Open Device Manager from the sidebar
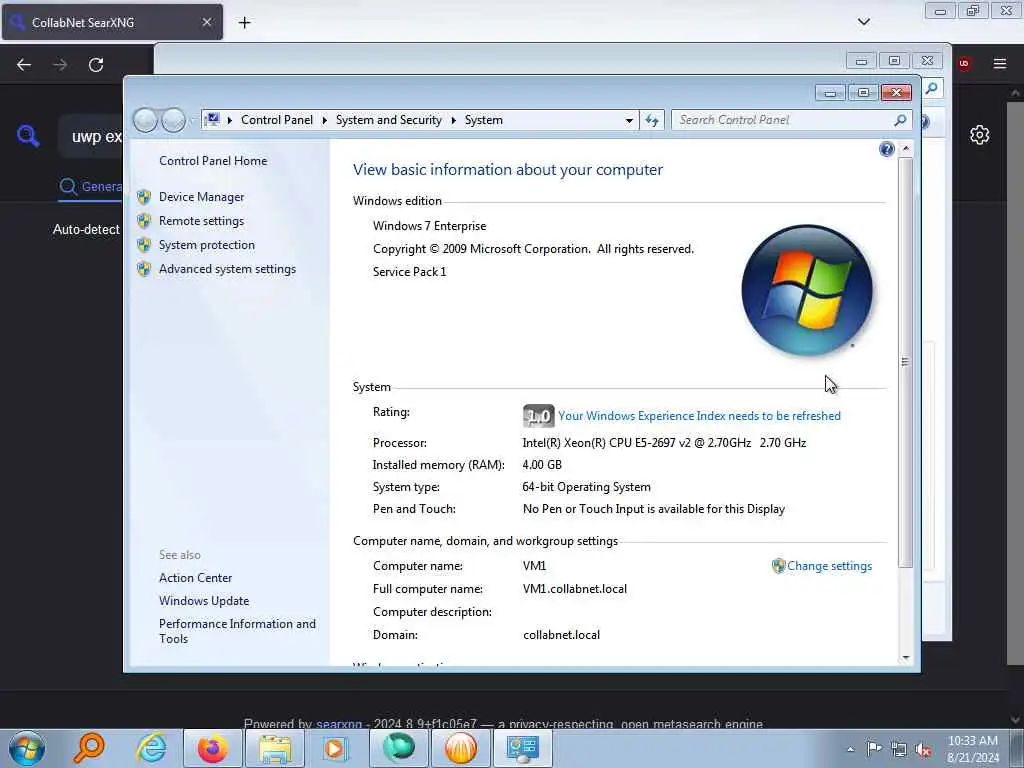Viewport: 1024px width, 768px height. (201, 197)
